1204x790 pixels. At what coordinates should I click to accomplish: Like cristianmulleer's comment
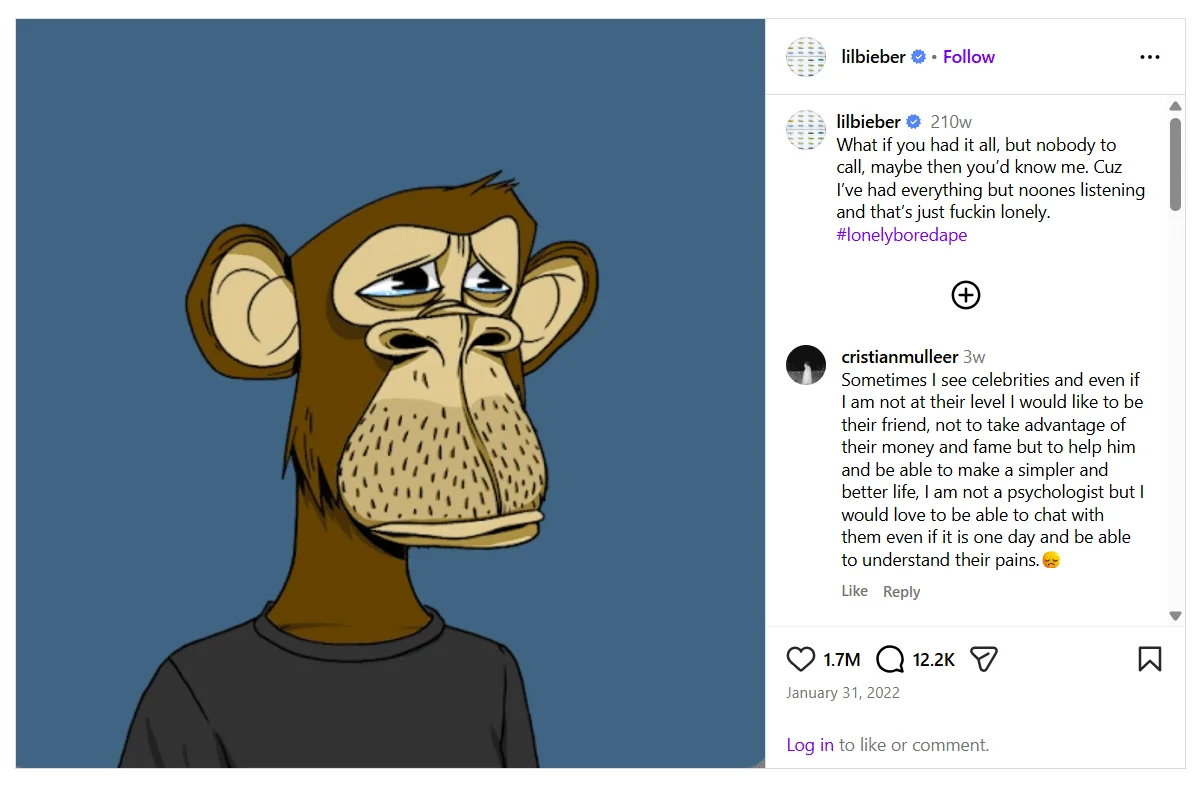click(x=854, y=591)
